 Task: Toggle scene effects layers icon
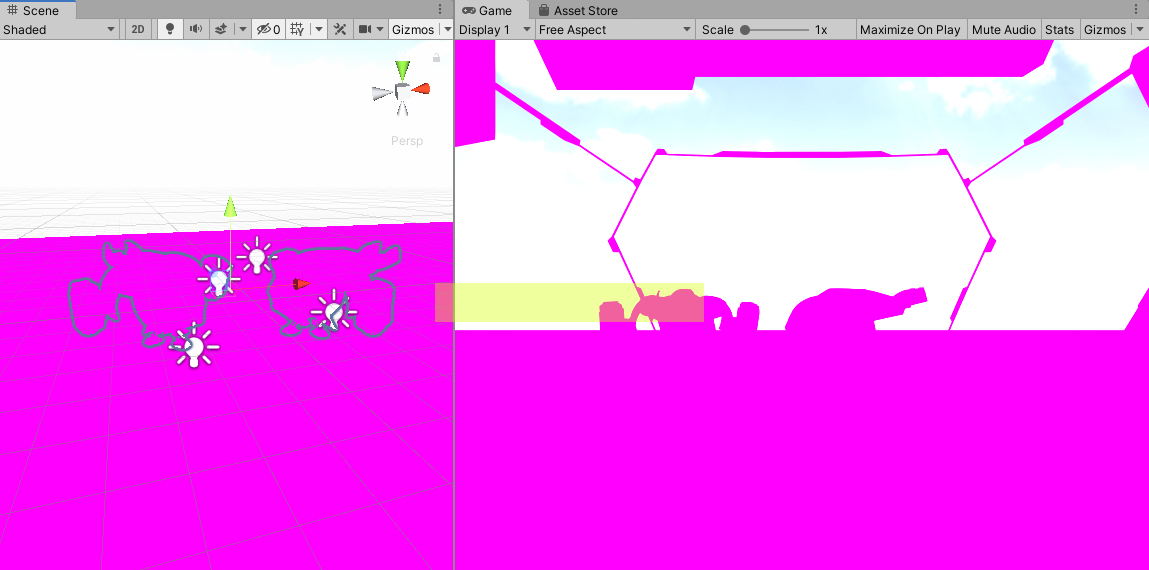tap(222, 29)
